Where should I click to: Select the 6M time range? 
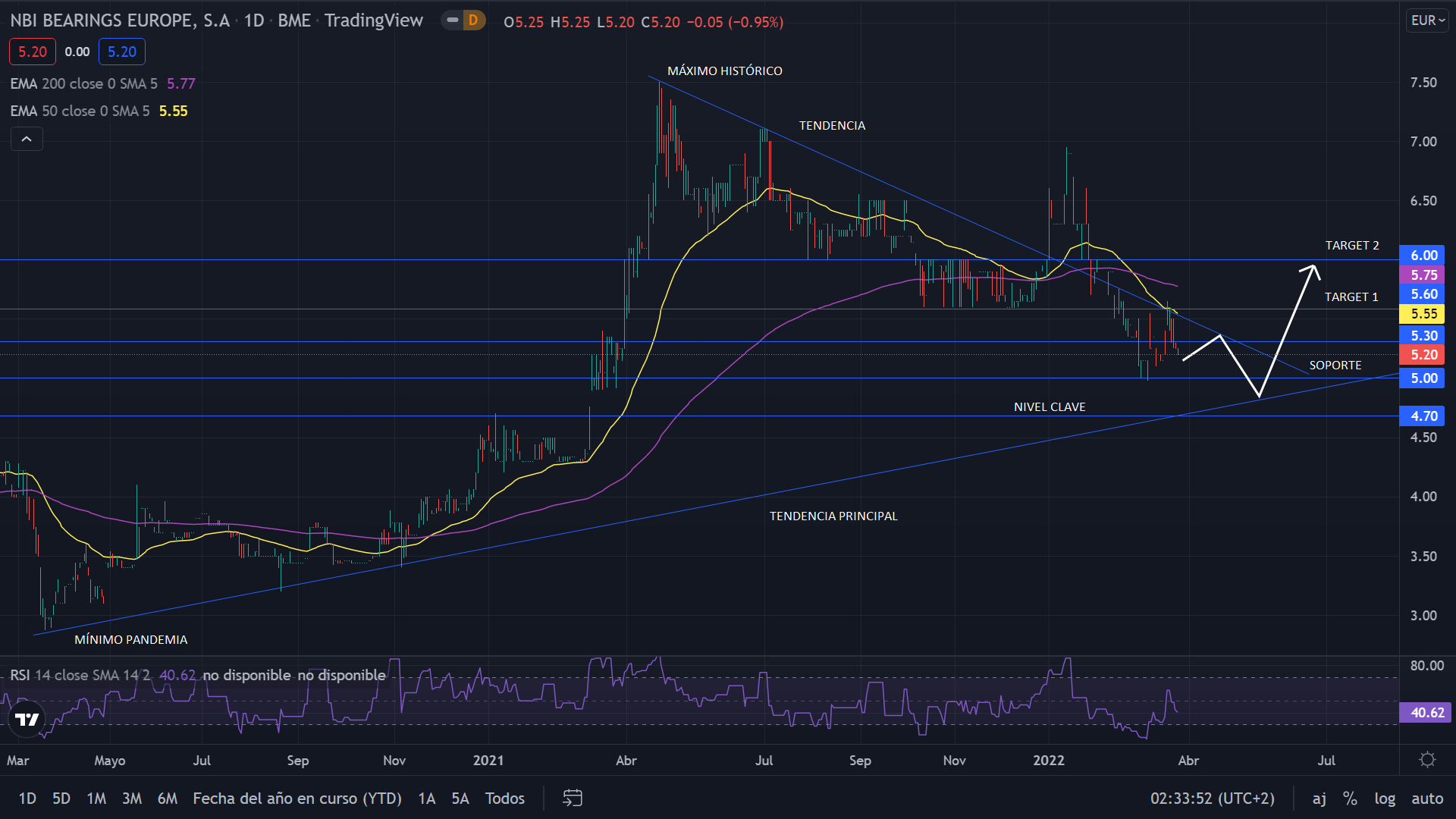[x=167, y=798]
